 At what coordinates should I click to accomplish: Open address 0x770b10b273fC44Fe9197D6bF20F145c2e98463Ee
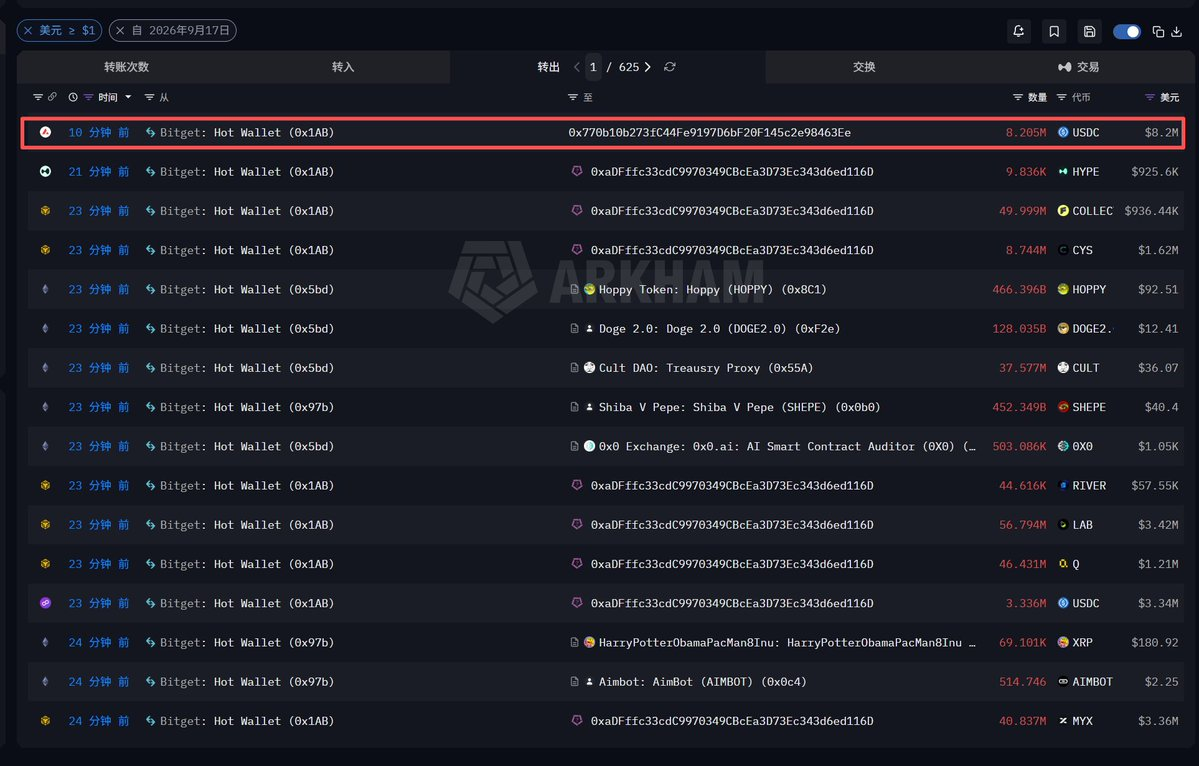tap(710, 132)
